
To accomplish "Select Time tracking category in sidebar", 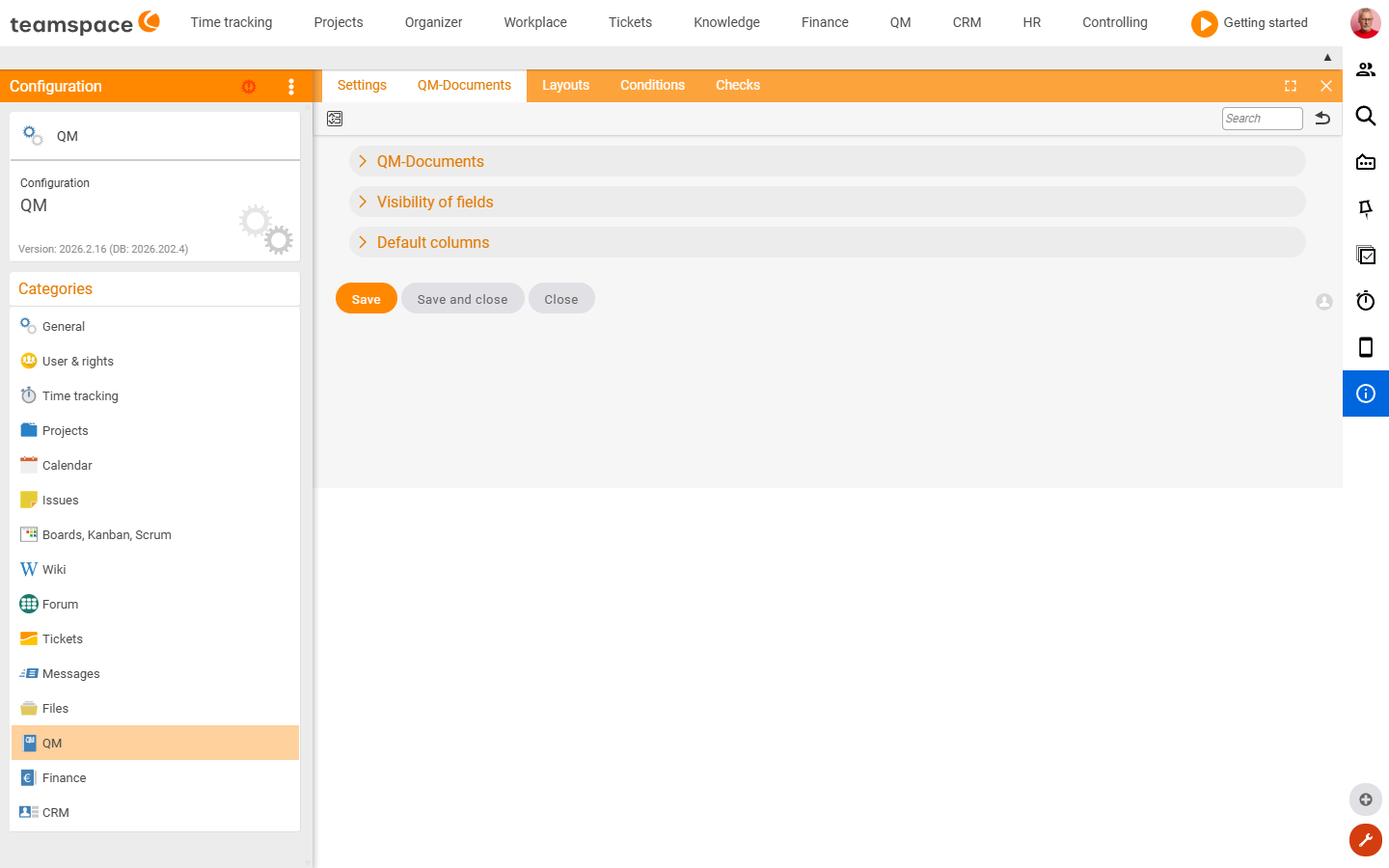I will (155, 395).
